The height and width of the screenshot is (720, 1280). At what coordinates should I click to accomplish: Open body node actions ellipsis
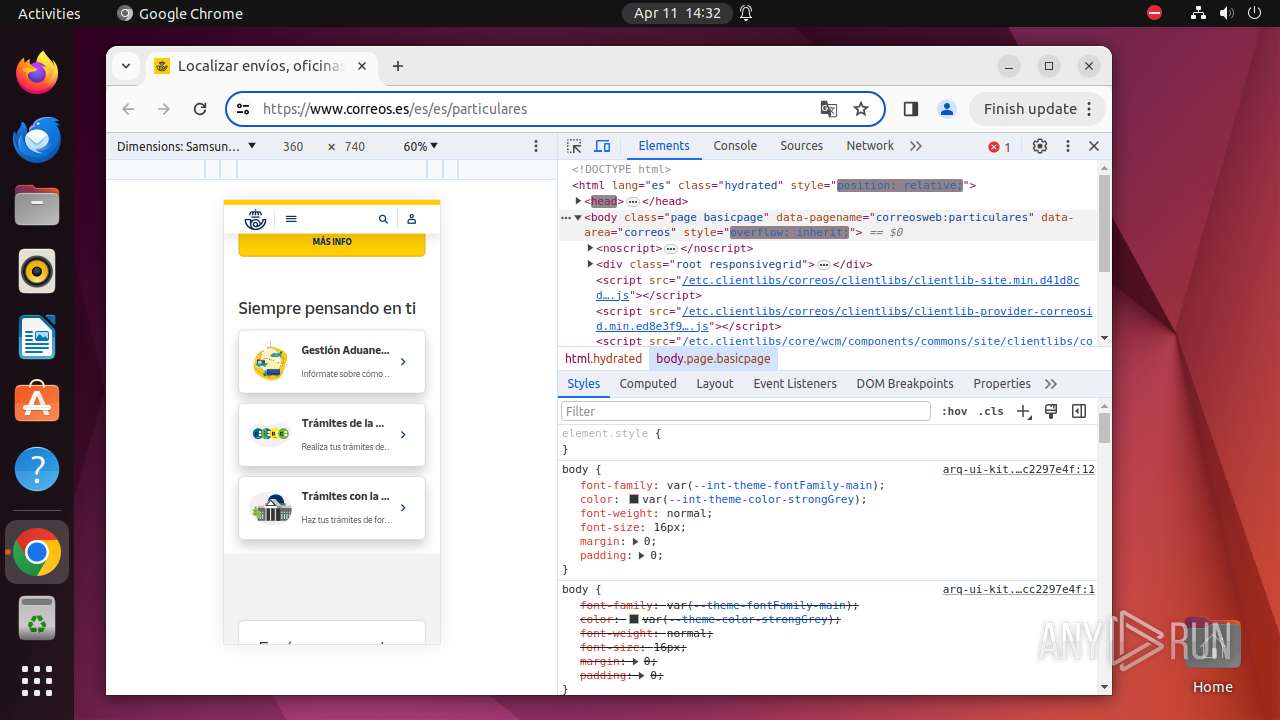(566, 217)
